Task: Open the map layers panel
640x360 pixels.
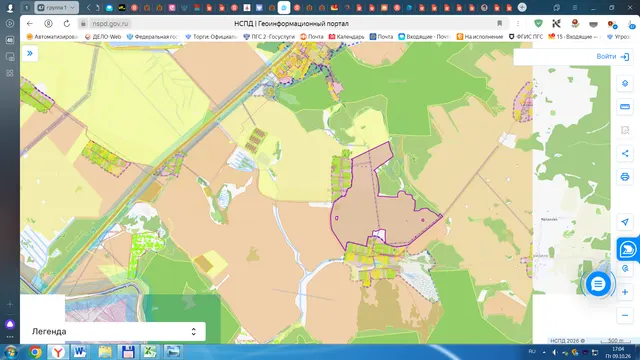Action: [x=624, y=84]
